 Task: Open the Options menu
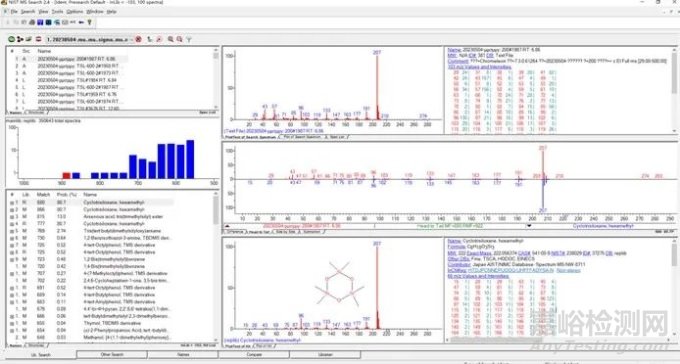tap(75, 12)
